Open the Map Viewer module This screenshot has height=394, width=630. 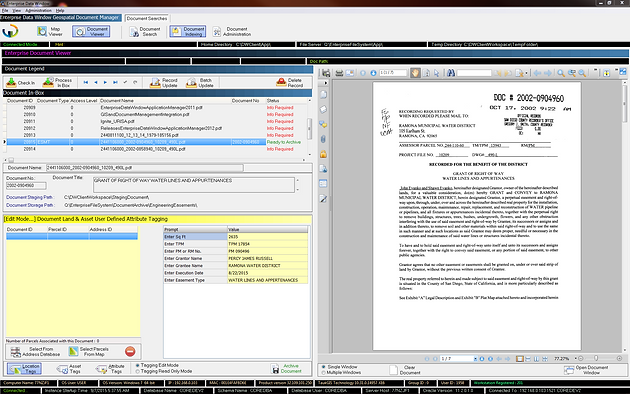(x=50, y=31)
